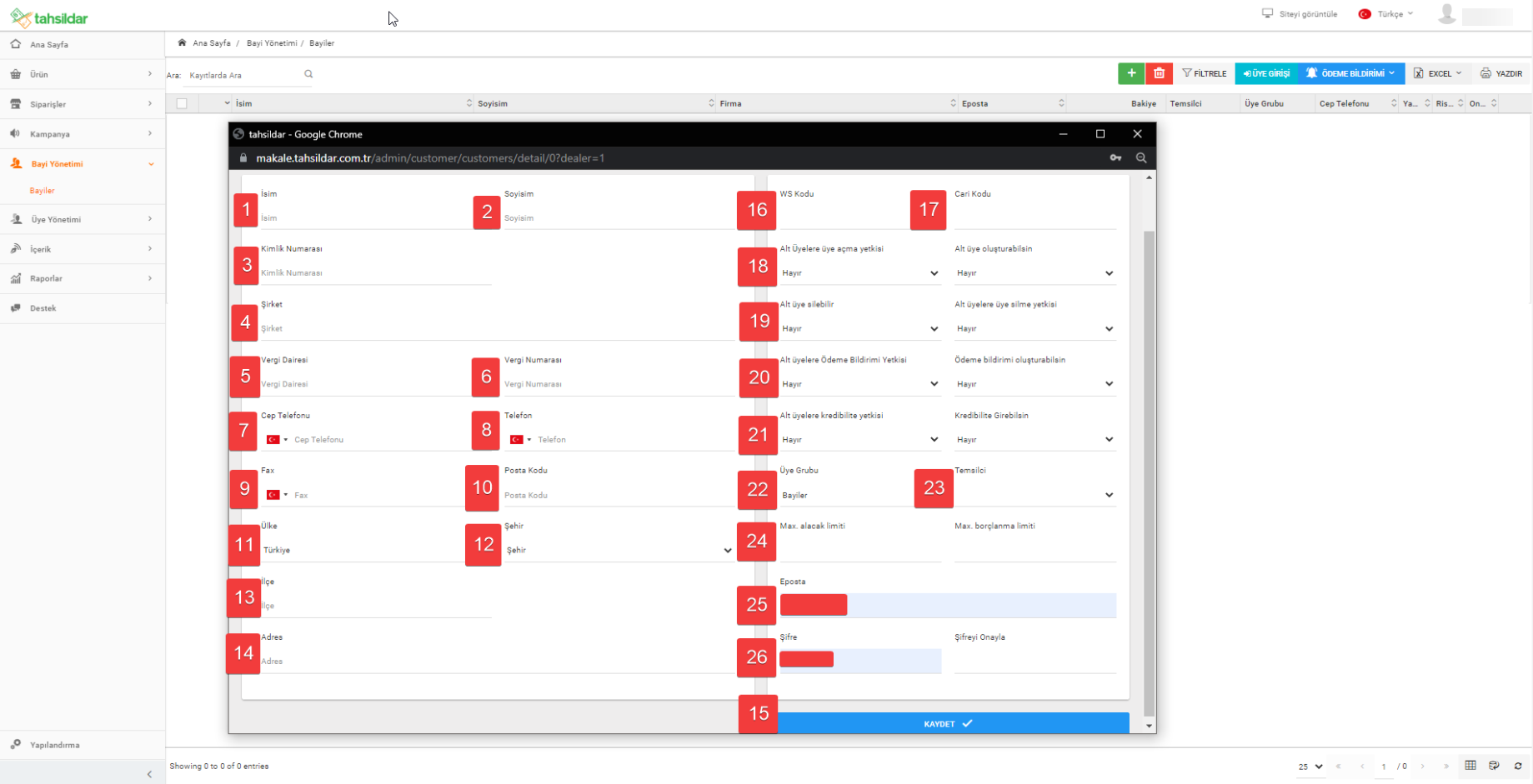Expand the Siparişler sidebar menu

click(x=83, y=104)
